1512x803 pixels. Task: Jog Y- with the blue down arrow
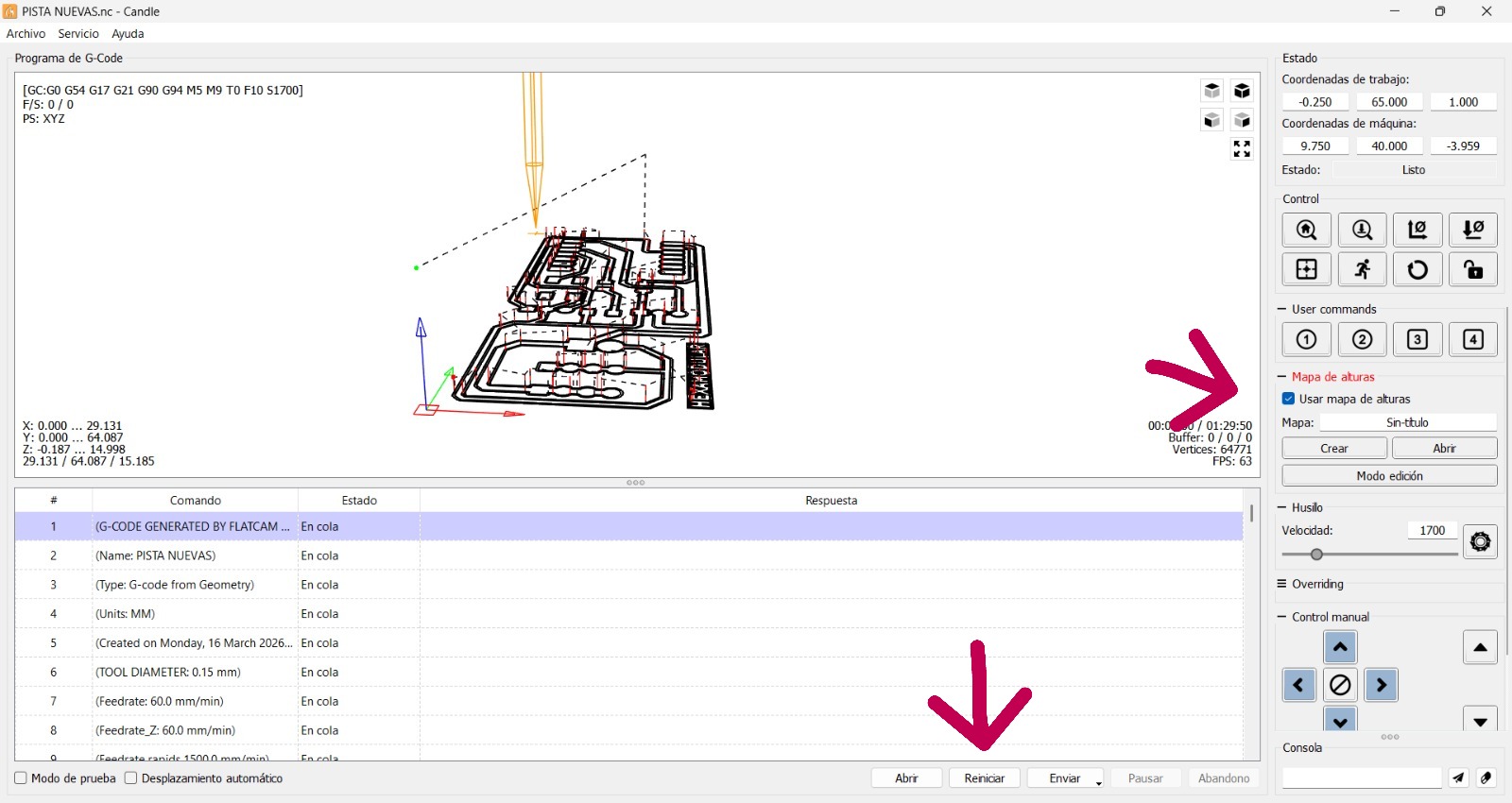(1340, 719)
